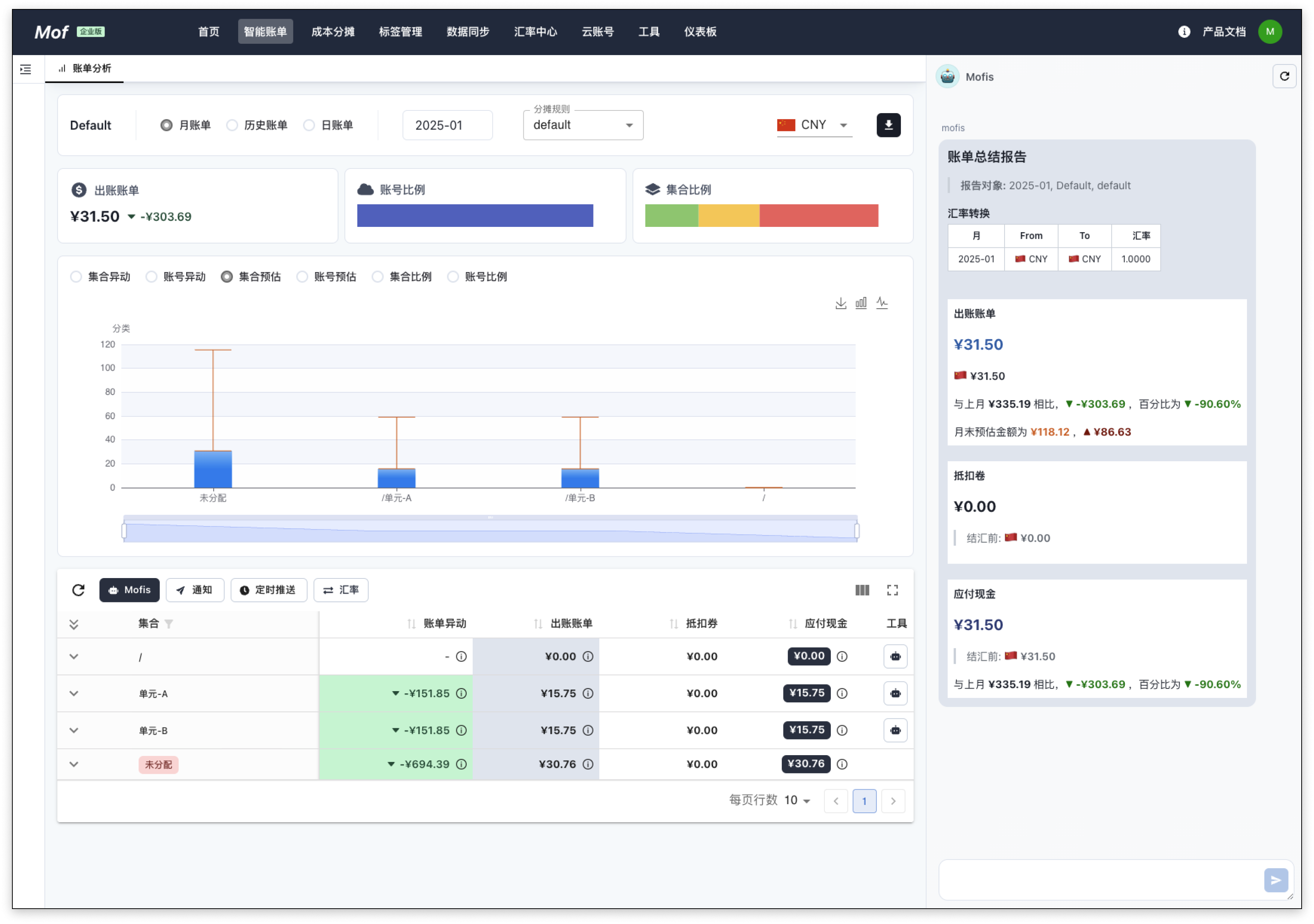Go to 首页 in navigation
Viewport: 1314px width, 924px height.
click(208, 31)
